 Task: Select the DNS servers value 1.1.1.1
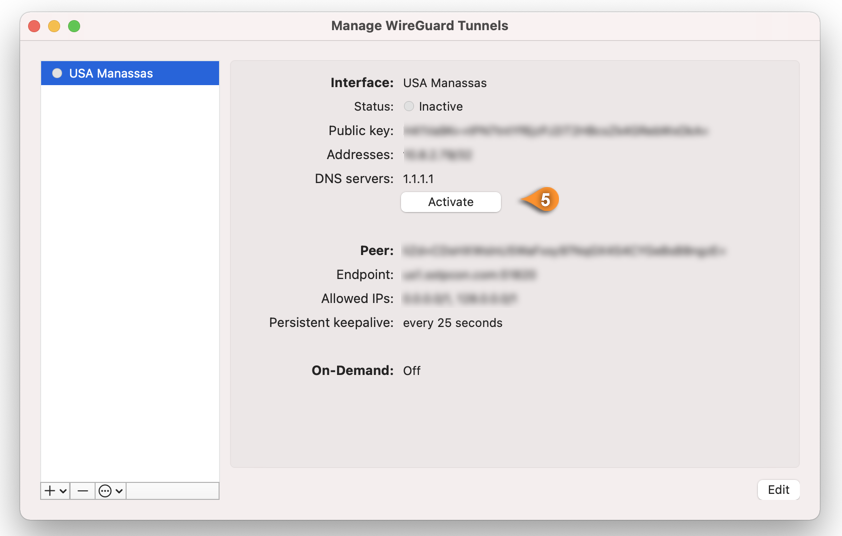pos(418,179)
